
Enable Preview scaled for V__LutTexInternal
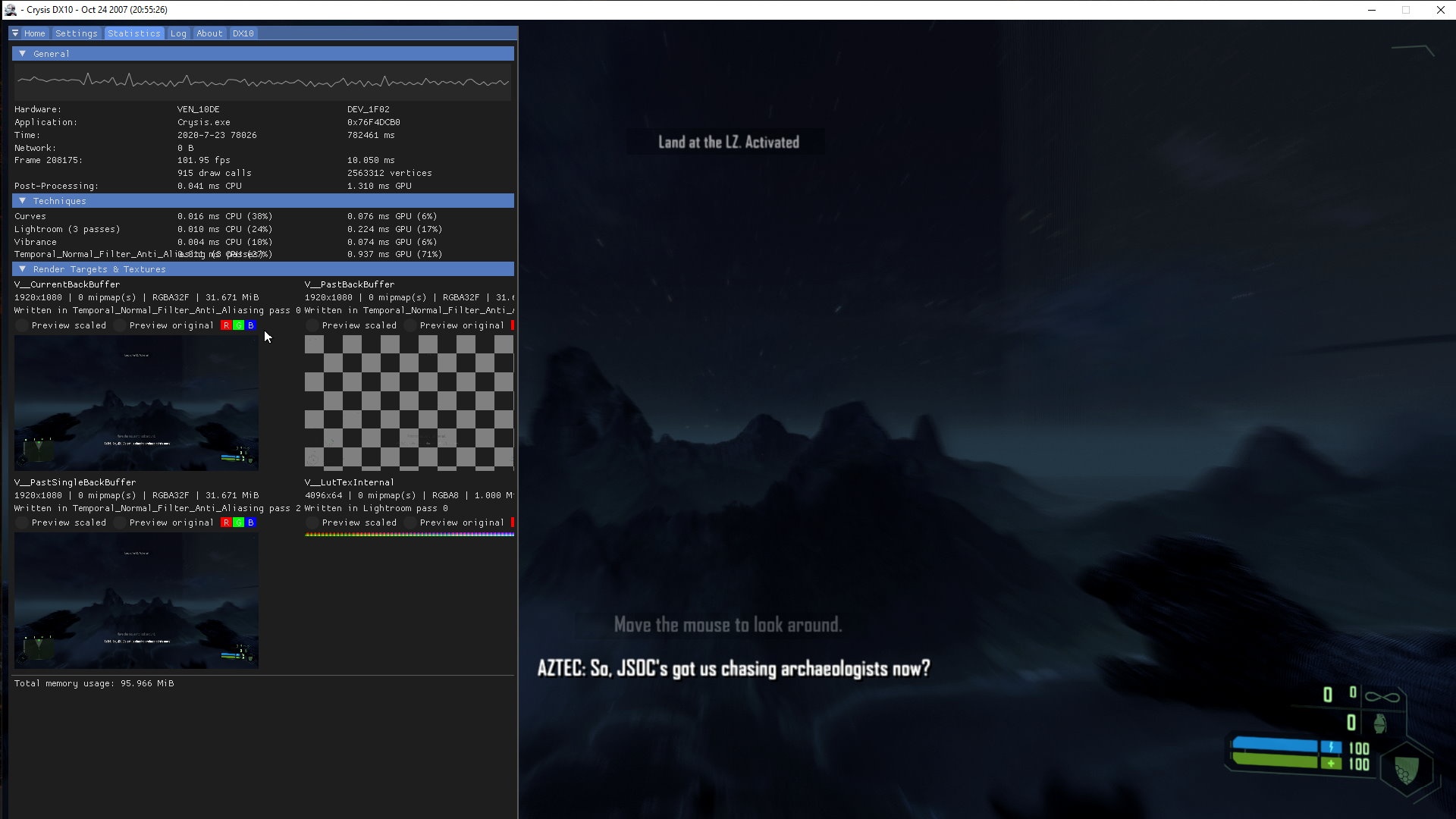pos(312,522)
